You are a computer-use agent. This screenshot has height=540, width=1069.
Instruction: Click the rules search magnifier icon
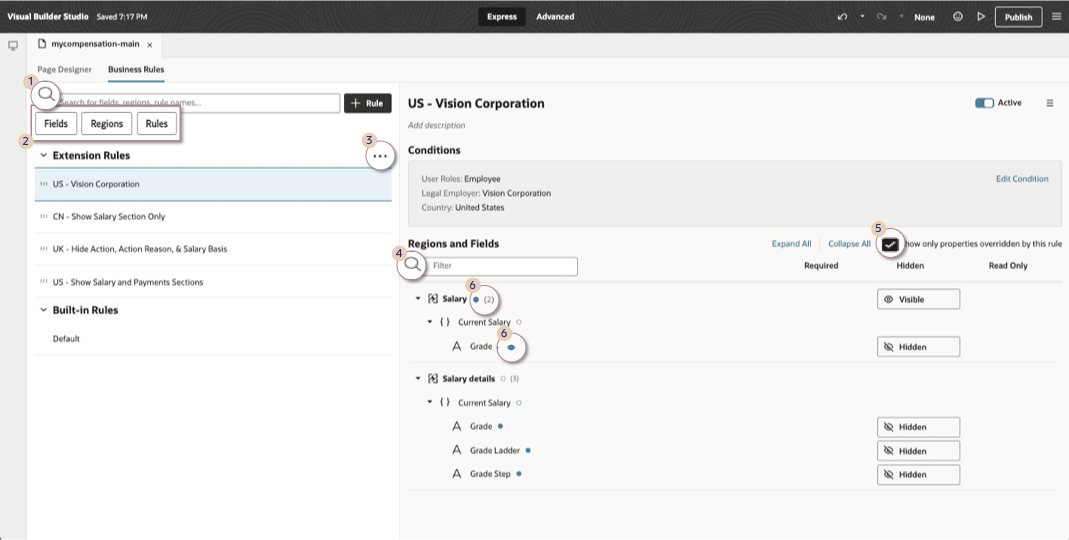coord(45,95)
